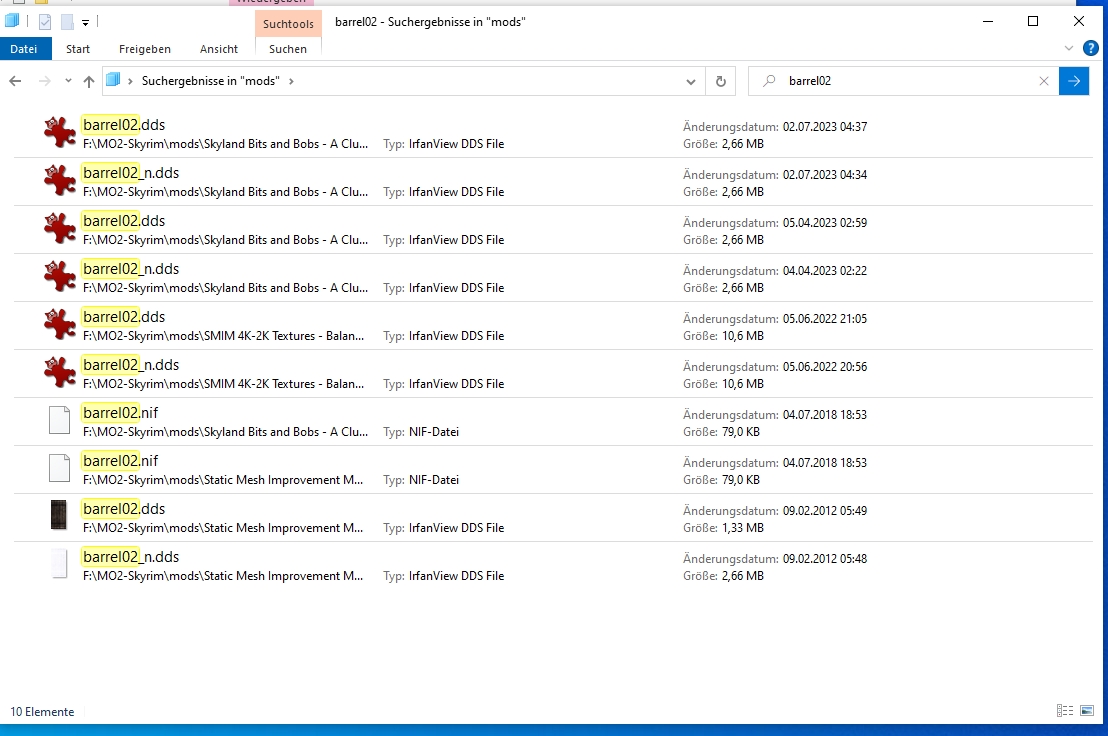
Task: Select barrel02_n.dds modified 02.07.2023 04:34
Action: 553,182
